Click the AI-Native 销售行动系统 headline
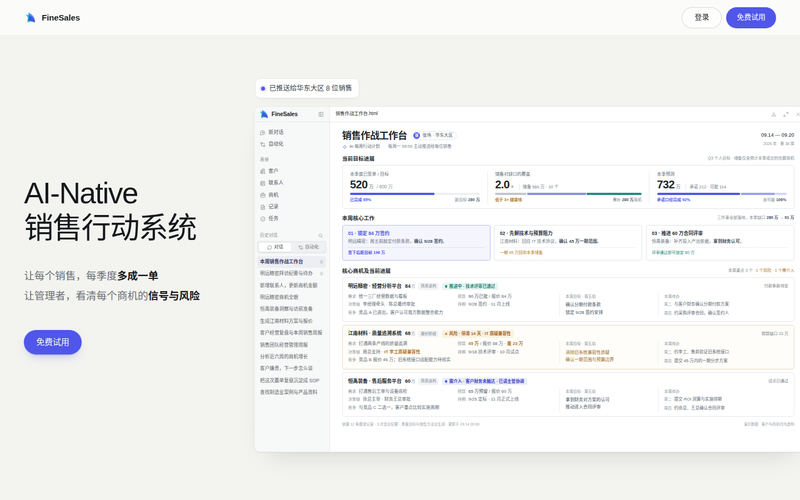This screenshot has height=500, width=800. 110,210
